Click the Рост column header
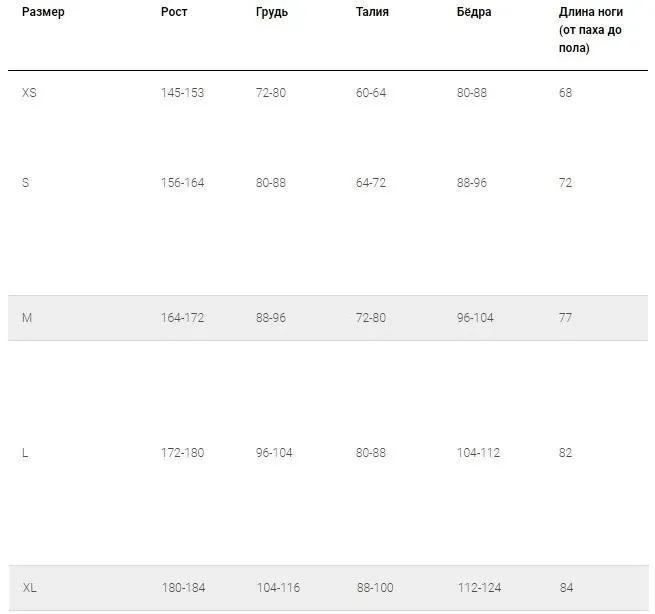This screenshot has height=614, width=655. [174, 12]
